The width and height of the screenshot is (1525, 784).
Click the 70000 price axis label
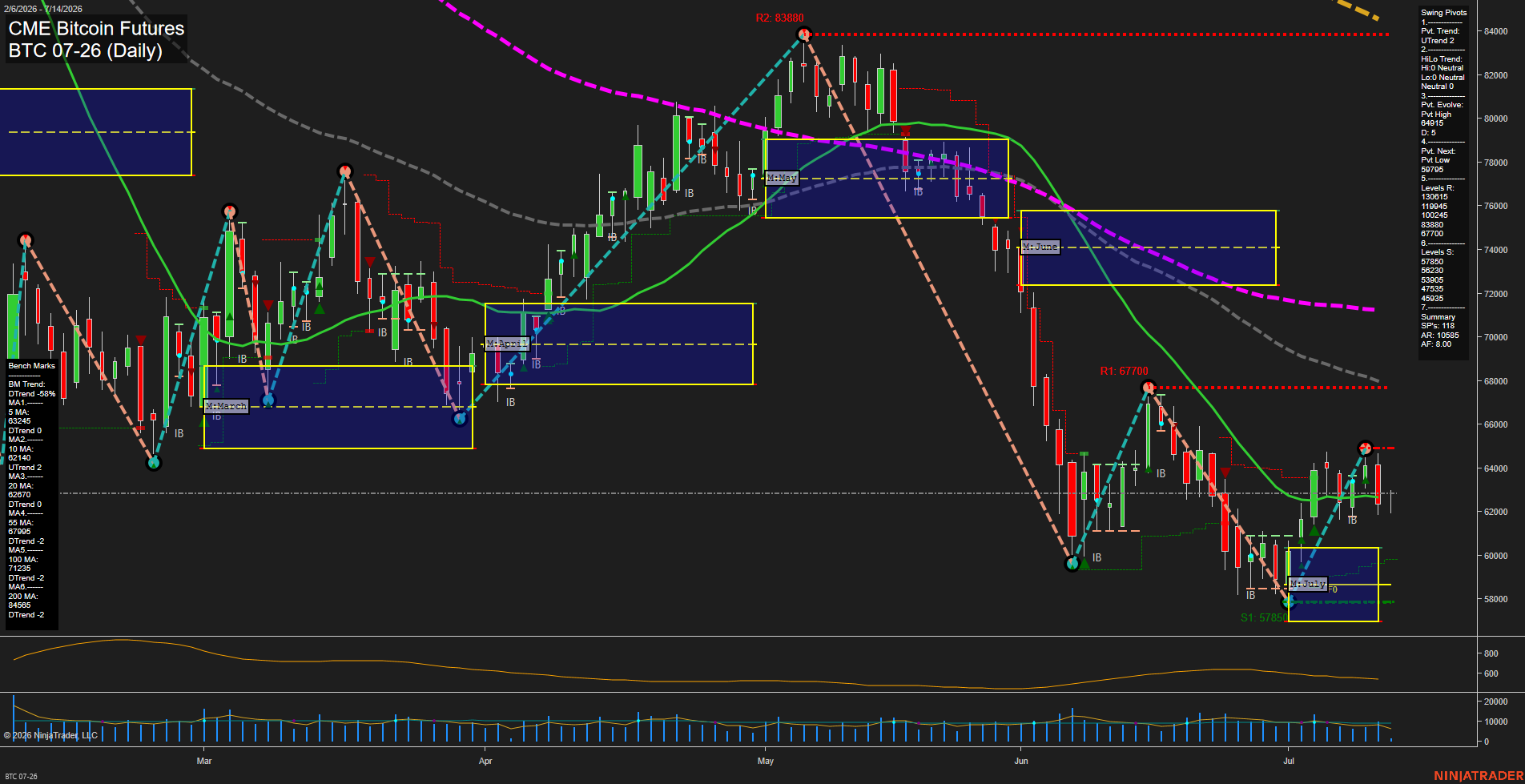1495,338
